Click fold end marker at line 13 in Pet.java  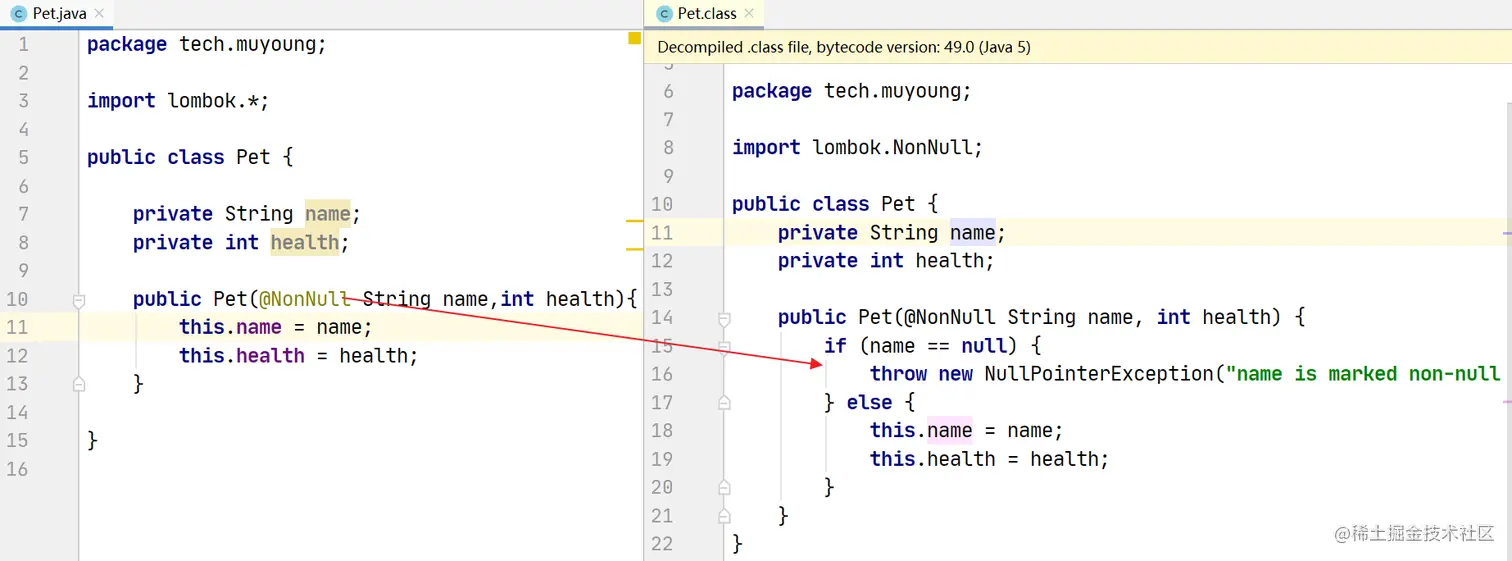point(79,384)
